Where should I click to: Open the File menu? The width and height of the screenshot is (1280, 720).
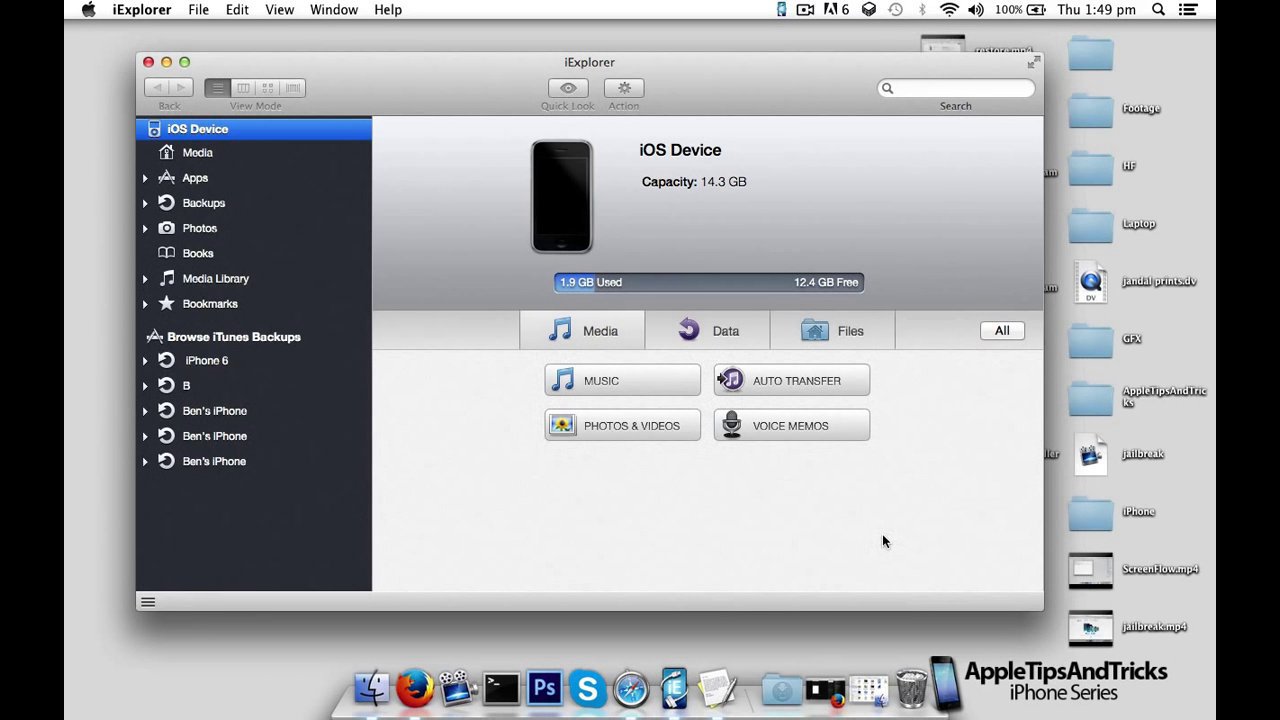click(x=198, y=10)
